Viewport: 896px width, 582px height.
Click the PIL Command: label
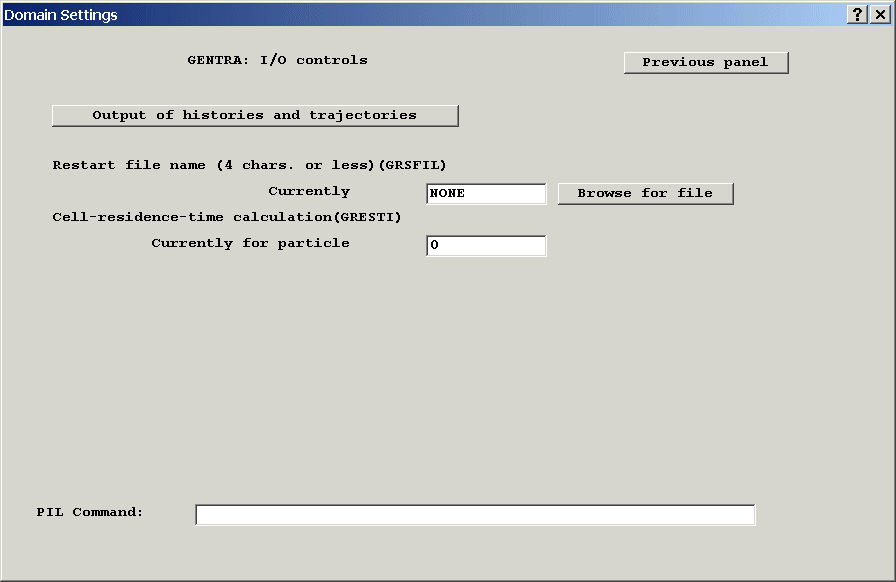(x=90, y=512)
